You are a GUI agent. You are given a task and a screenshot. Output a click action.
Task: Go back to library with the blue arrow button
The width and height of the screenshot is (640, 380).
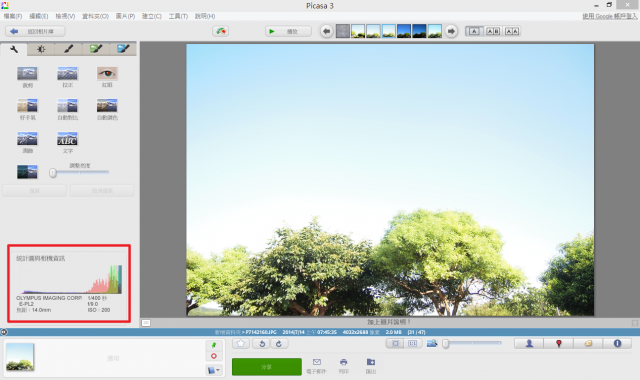pyautogui.click(x=35, y=31)
